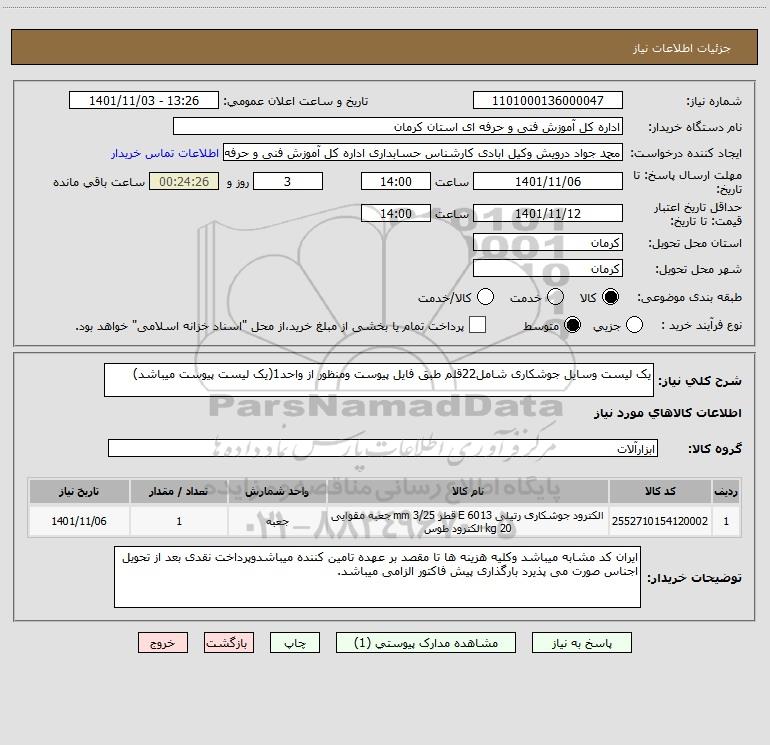Click the تاریخ نیاز column header
This screenshot has width=770, height=745.
click(79, 491)
